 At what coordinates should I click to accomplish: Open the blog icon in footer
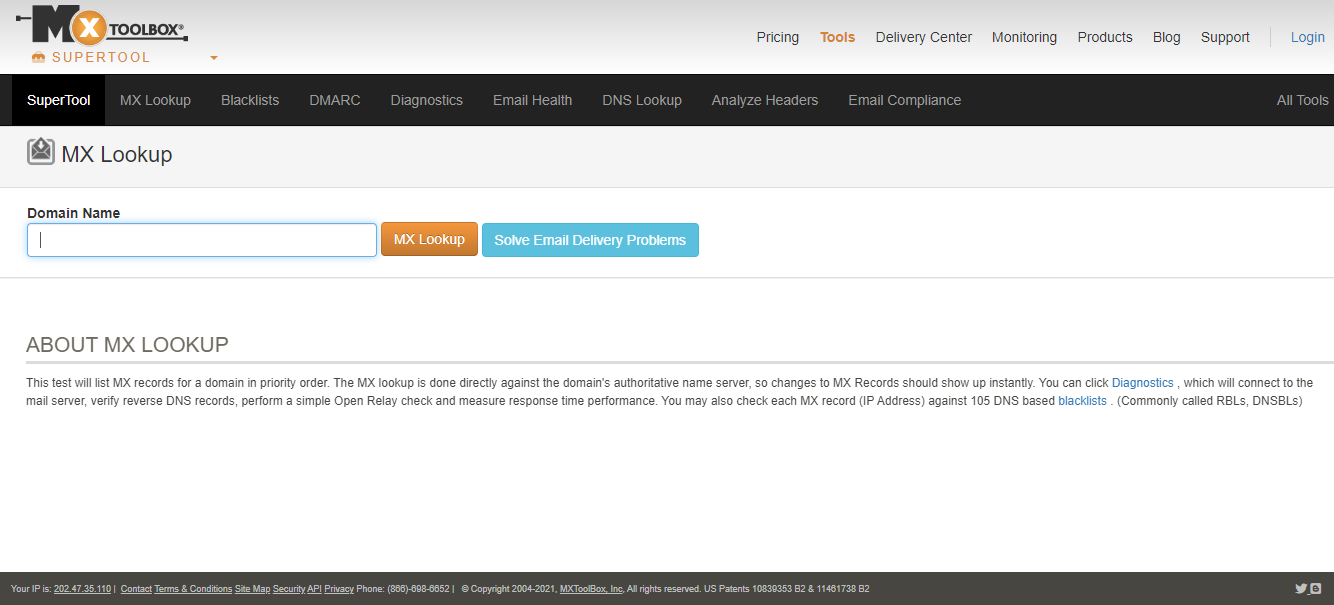[1316, 589]
